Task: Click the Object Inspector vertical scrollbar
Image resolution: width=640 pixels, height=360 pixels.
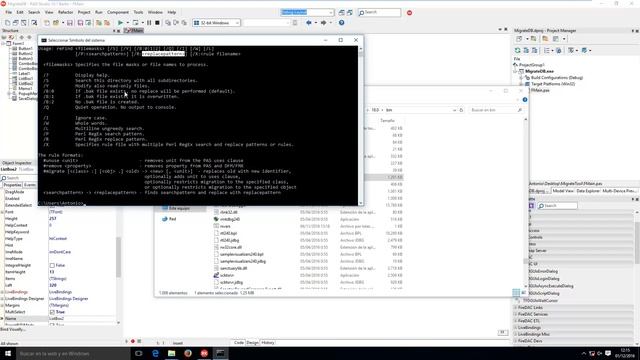Action: 118,257
